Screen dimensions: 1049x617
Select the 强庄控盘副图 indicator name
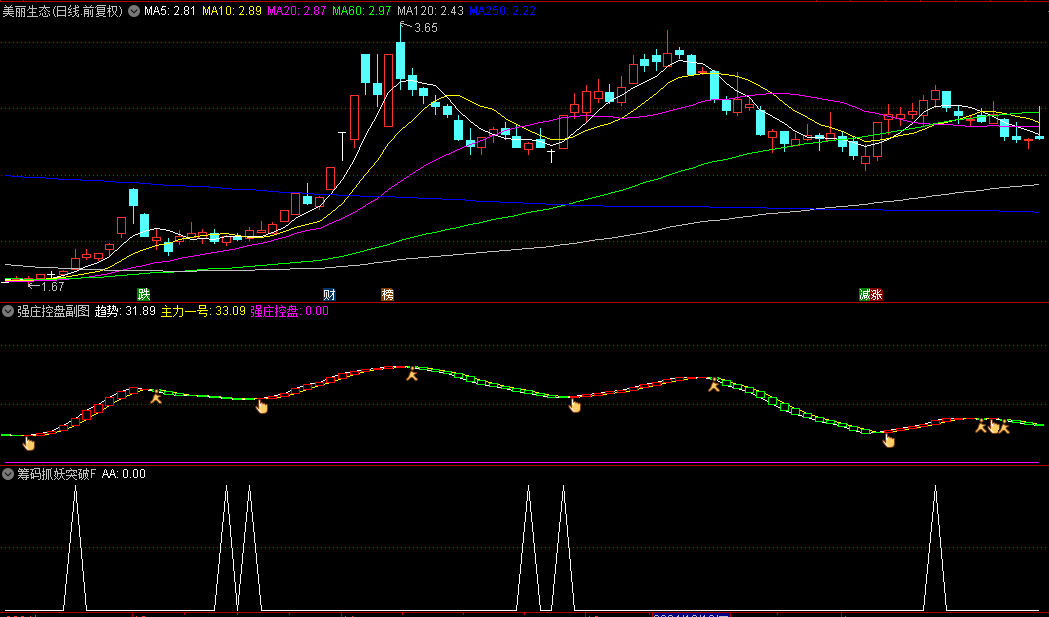53,311
